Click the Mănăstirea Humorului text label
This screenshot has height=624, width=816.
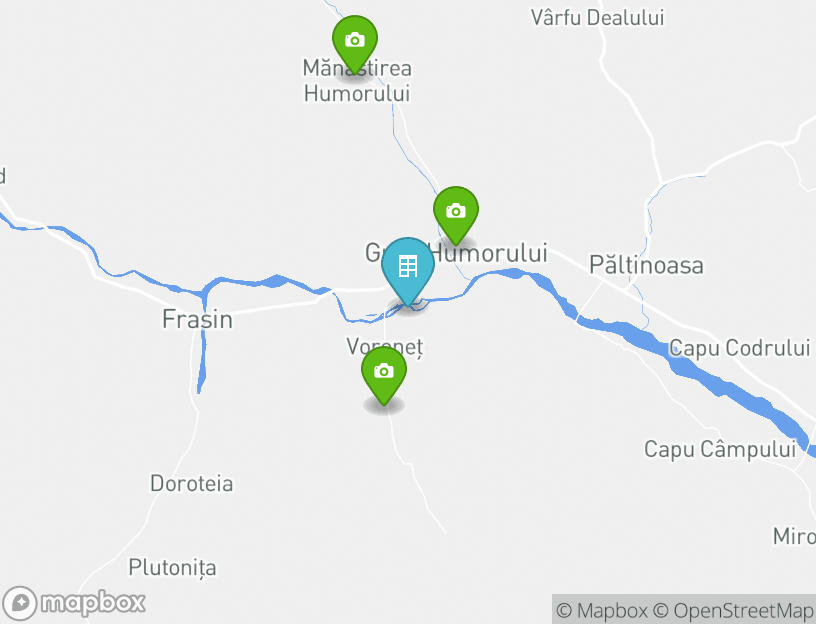coord(357,81)
